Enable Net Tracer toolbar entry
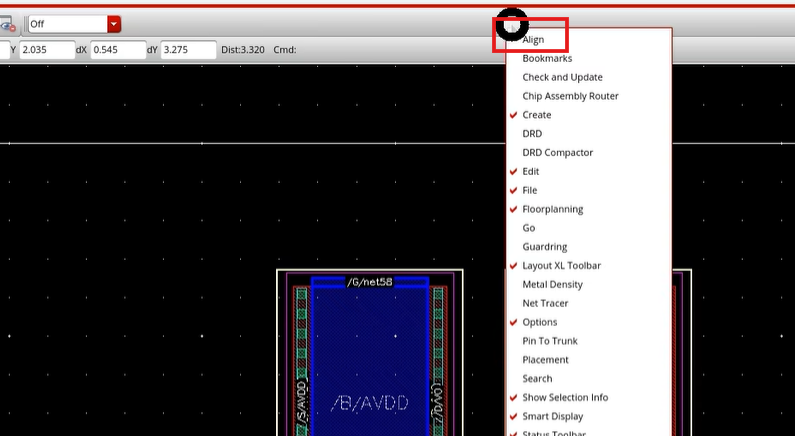Viewport: 795px width, 436px height. point(589,303)
